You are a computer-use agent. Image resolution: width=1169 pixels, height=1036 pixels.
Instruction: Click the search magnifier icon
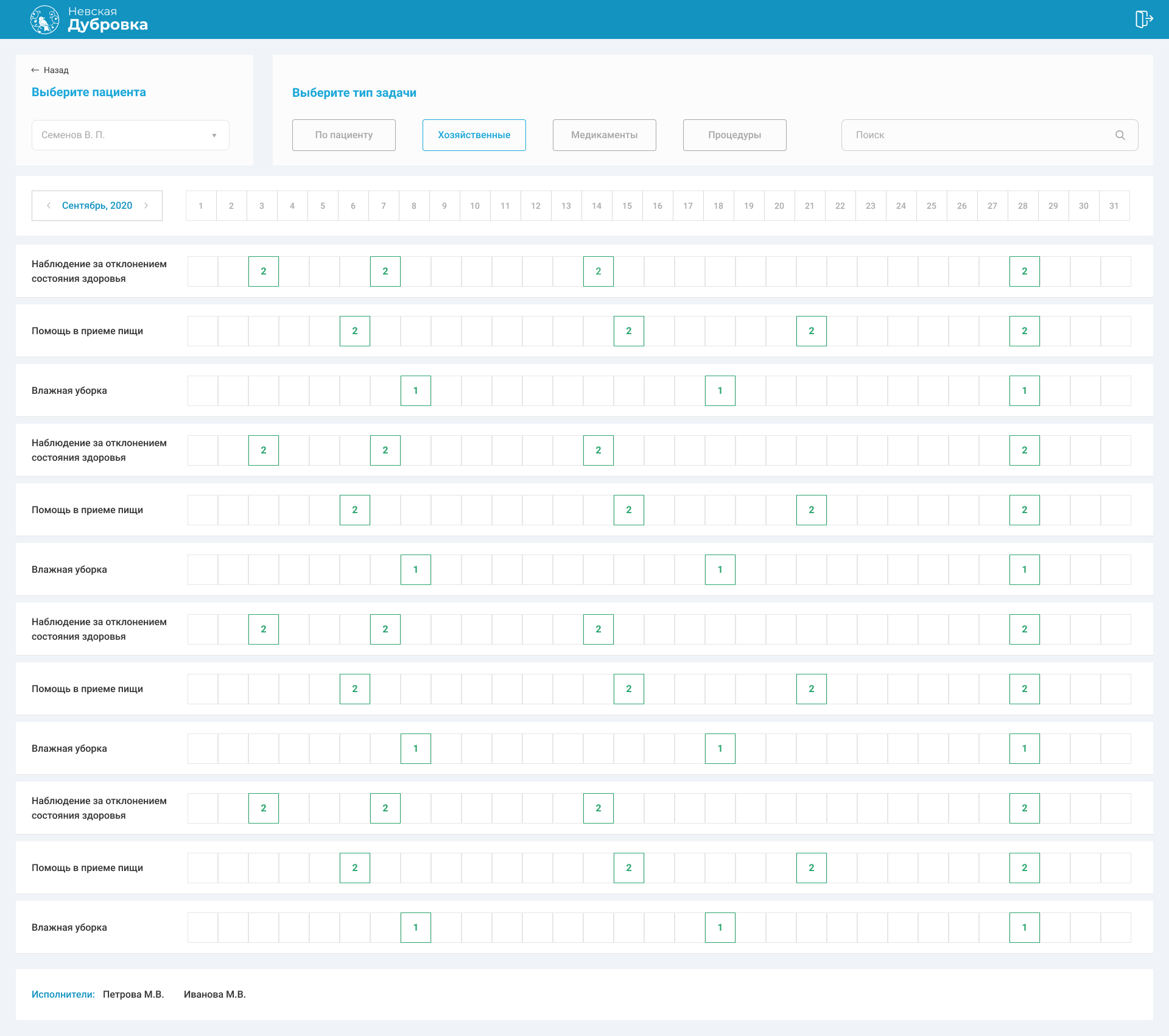pyautogui.click(x=1120, y=135)
